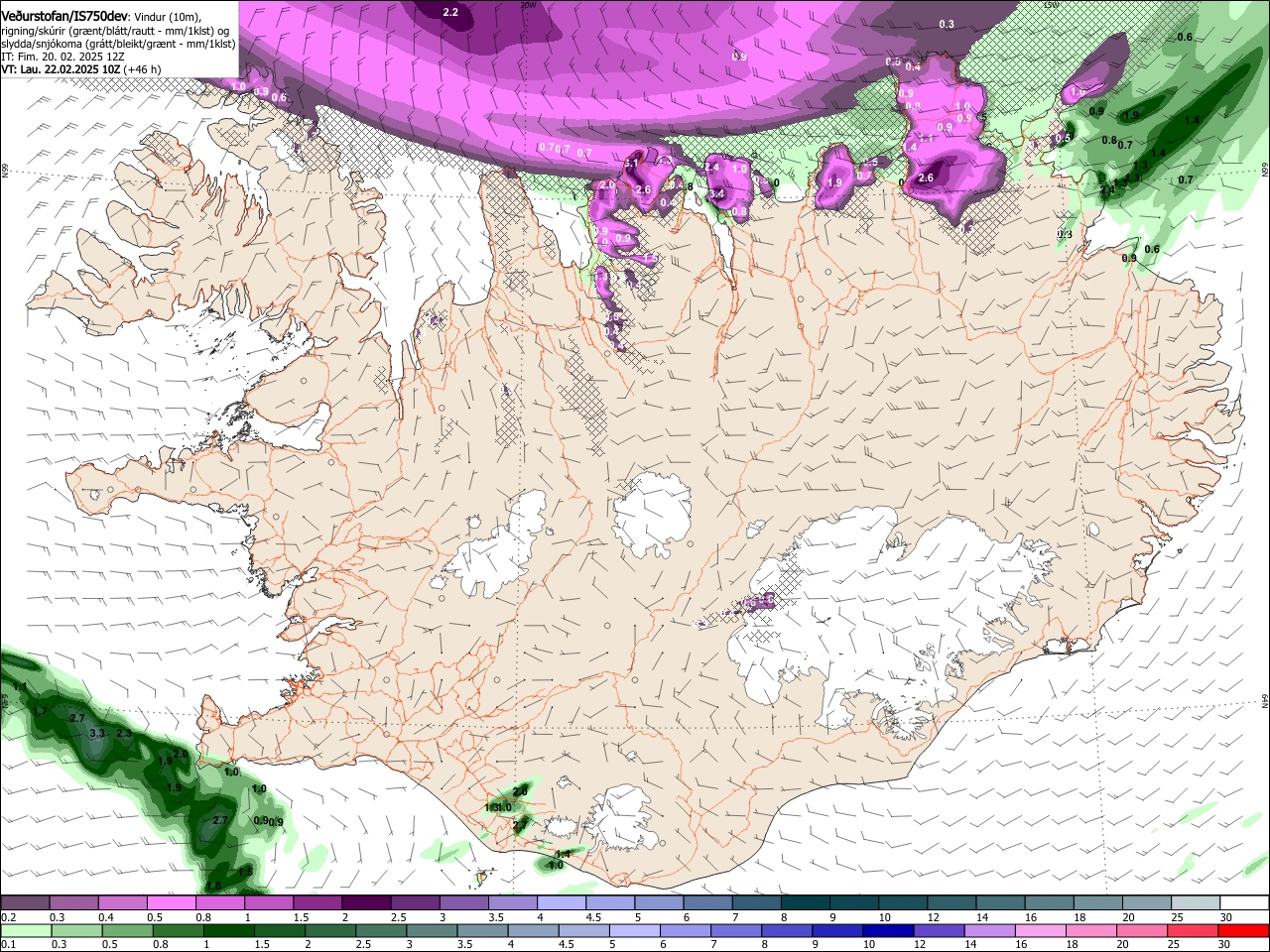Select the dusky mauve 0.2 swatch at the top legend's start
Image resolution: width=1270 pixels, height=952 pixels.
26,903
